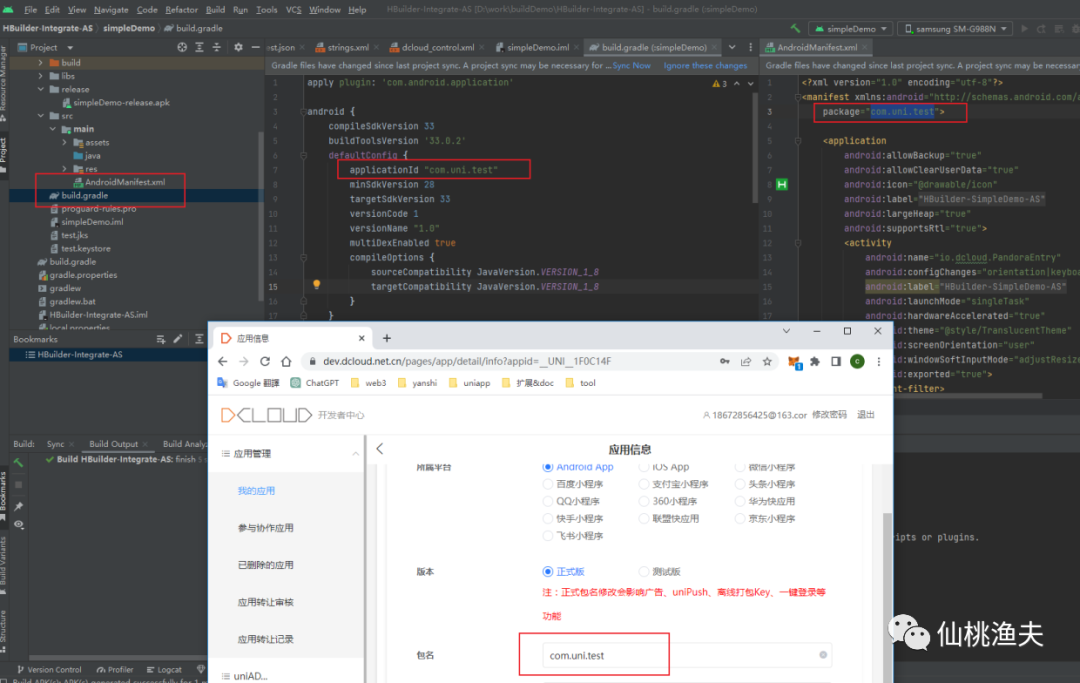Open 我的应用 in sidebar
This screenshot has width=1080, height=683.
[x=256, y=491]
